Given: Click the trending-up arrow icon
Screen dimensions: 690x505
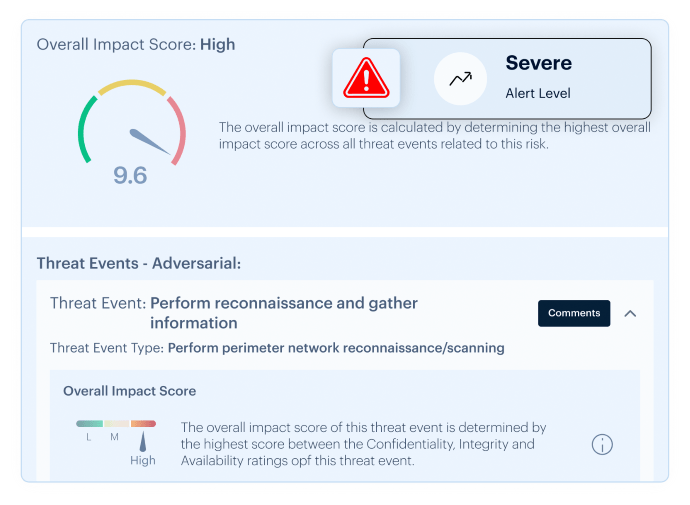Looking at the screenshot, I should click(460, 79).
